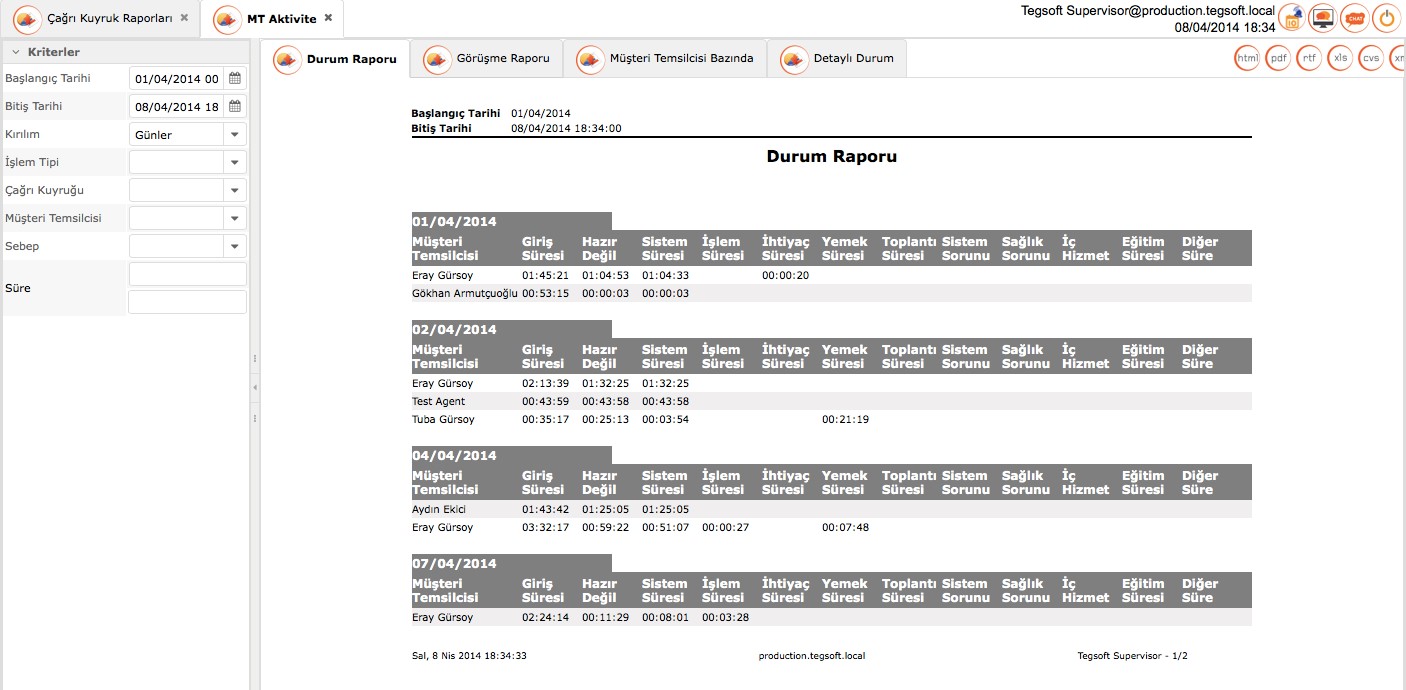Open the Bitiş Tarihi calendar picker
Viewport: 1406px width, 690px height.
click(235, 106)
